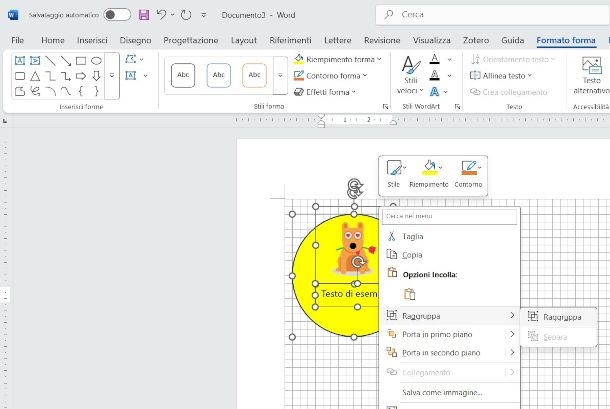Expand the Effetti forma menu

coord(330,91)
